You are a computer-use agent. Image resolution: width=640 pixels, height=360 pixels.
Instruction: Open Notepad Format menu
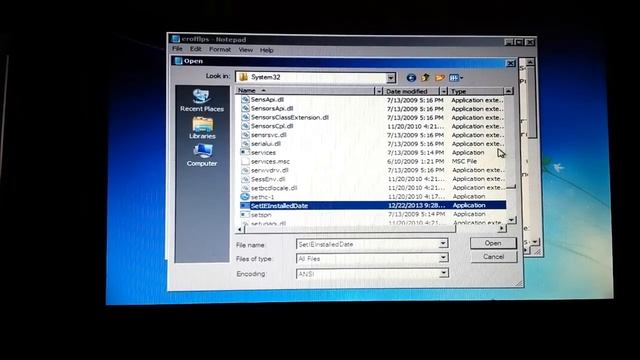[220, 49]
